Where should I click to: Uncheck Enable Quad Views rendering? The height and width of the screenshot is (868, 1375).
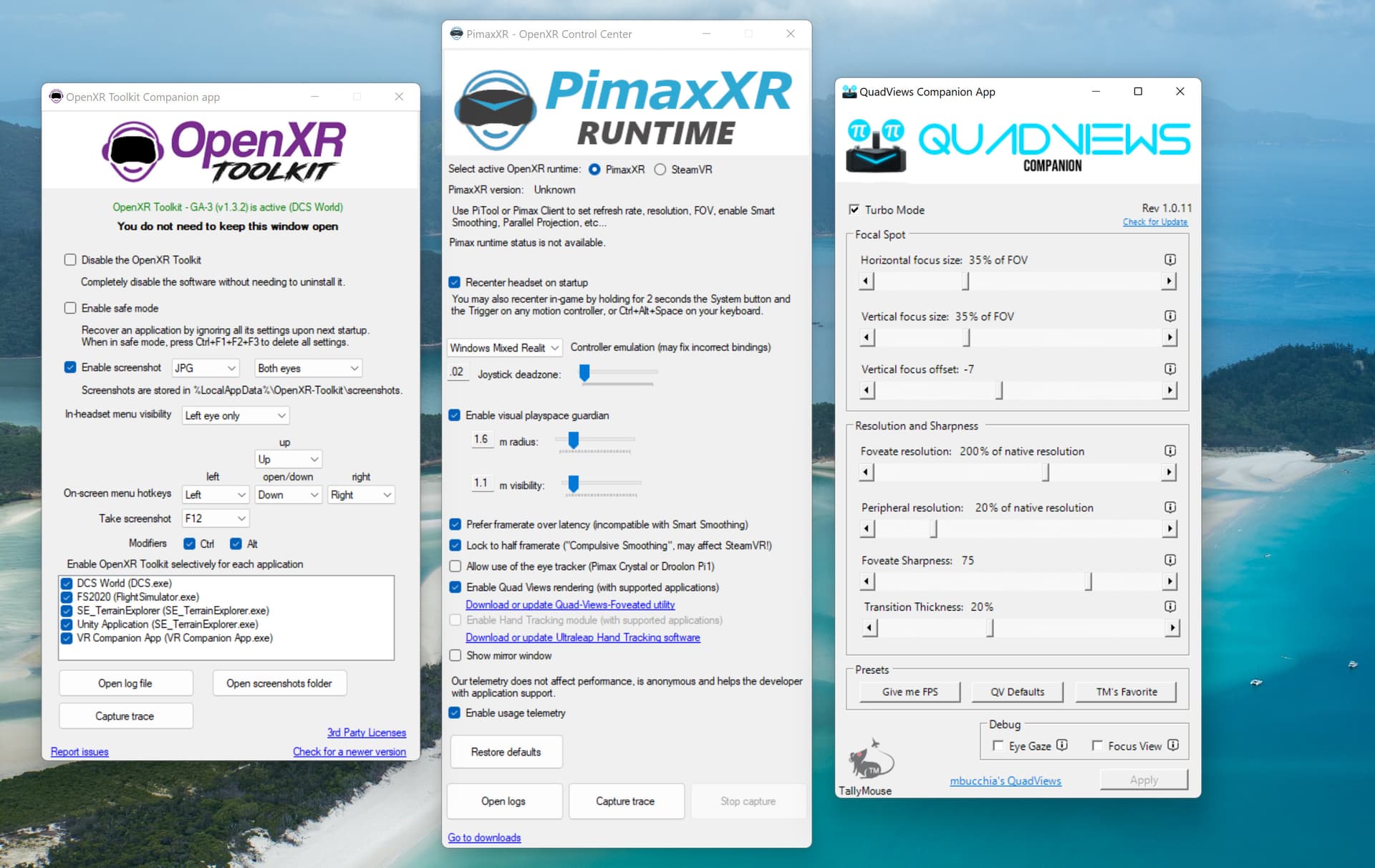pos(455,587)
